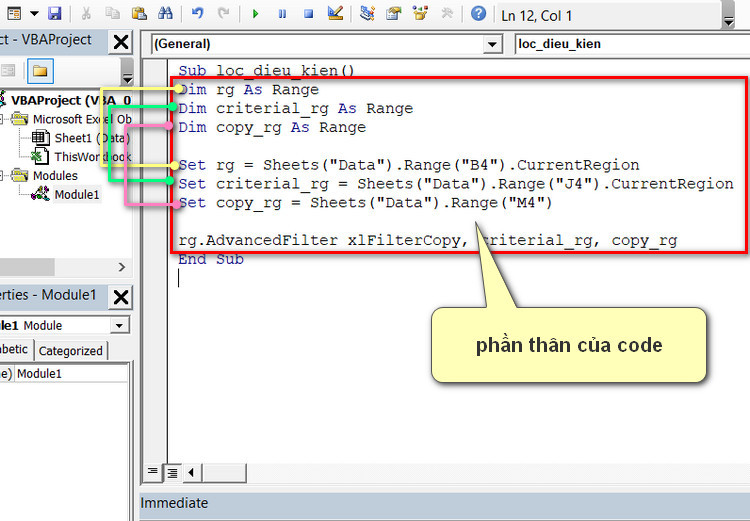Click the loc_dieu_kien procedure box
This screenshot has height=521, width=750.
click(x=631, y=44)
